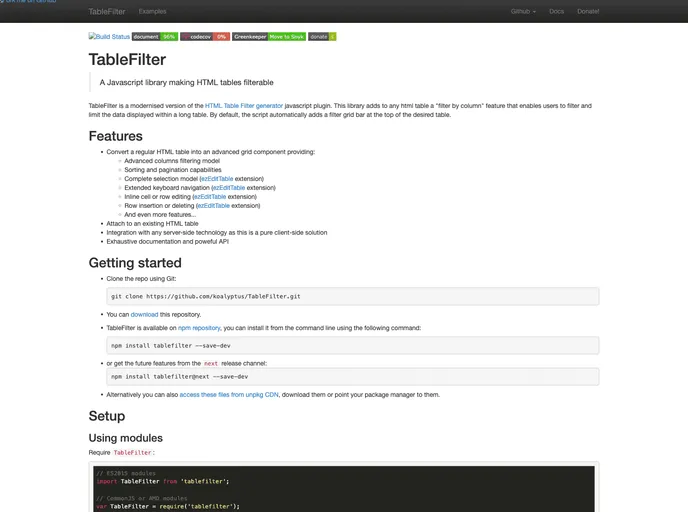
Task: Click the Build Status badge
Action: (109, 36)
